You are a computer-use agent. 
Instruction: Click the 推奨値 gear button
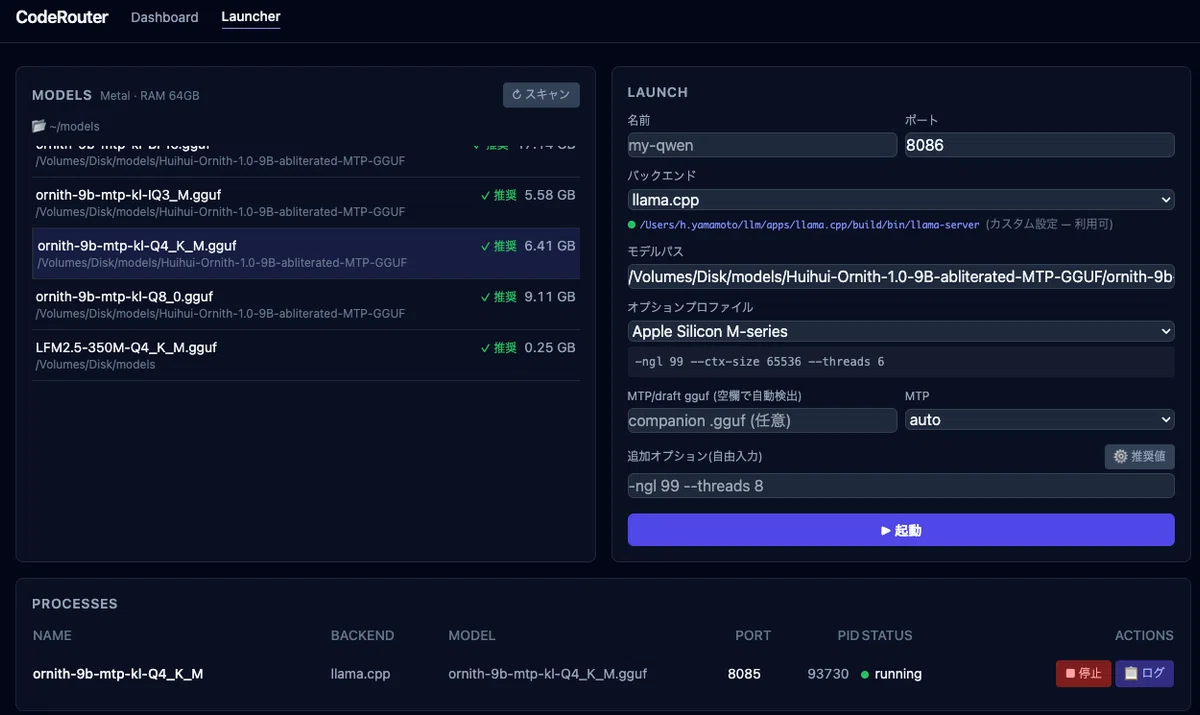tap(1140, 456)
